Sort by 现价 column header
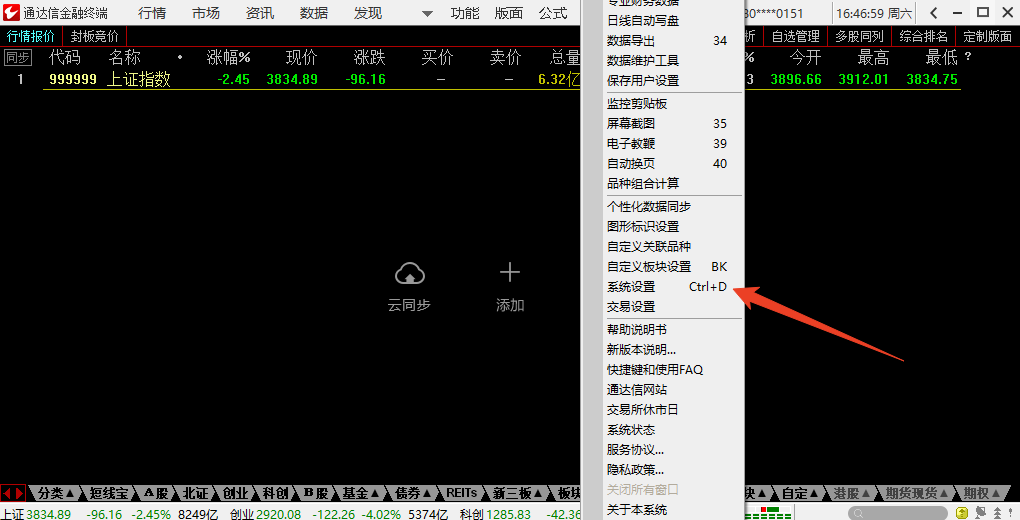This screenshot has height=520, width=1020. tap(302, 58)
